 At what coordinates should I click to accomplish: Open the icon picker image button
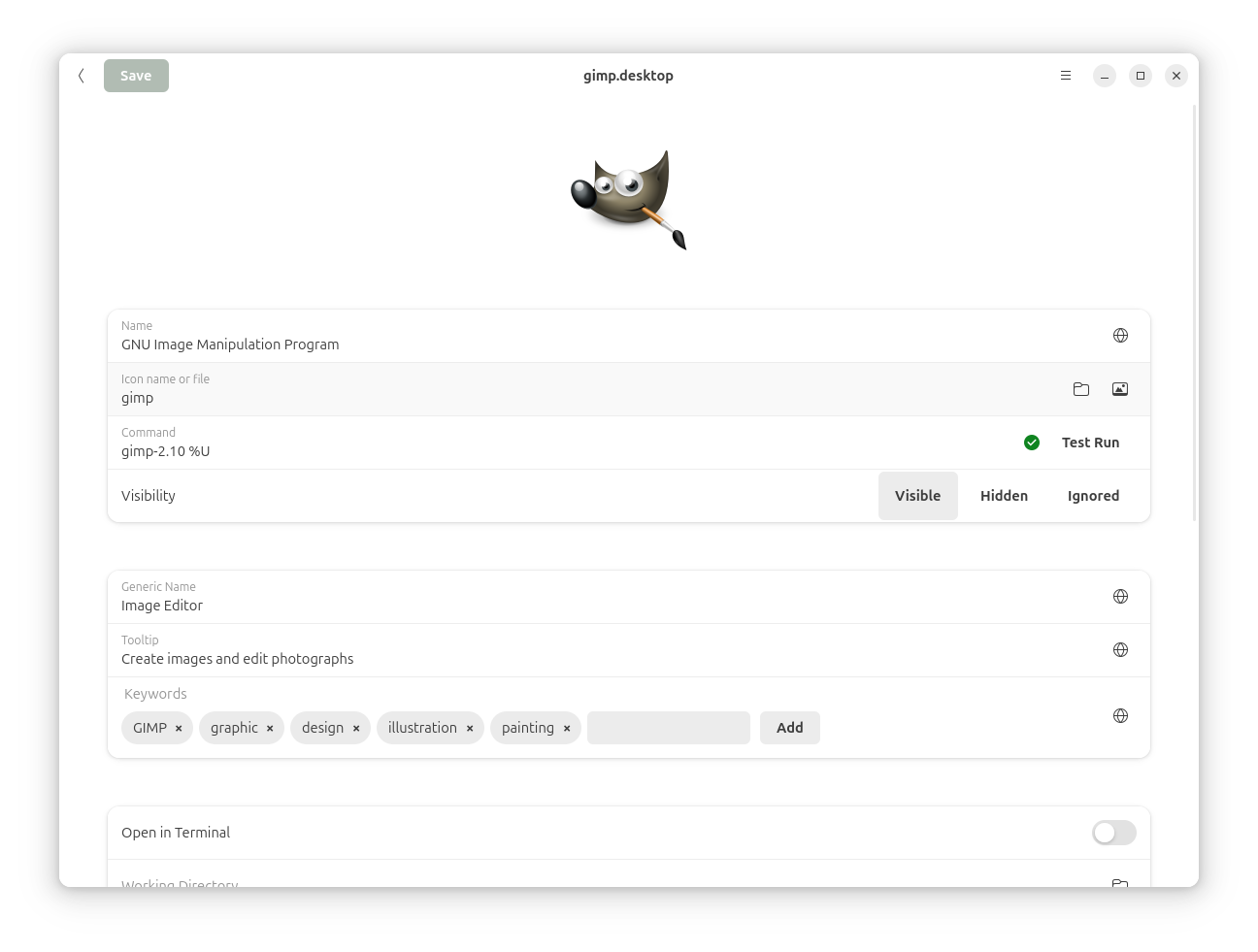(x=1120, y=389)
